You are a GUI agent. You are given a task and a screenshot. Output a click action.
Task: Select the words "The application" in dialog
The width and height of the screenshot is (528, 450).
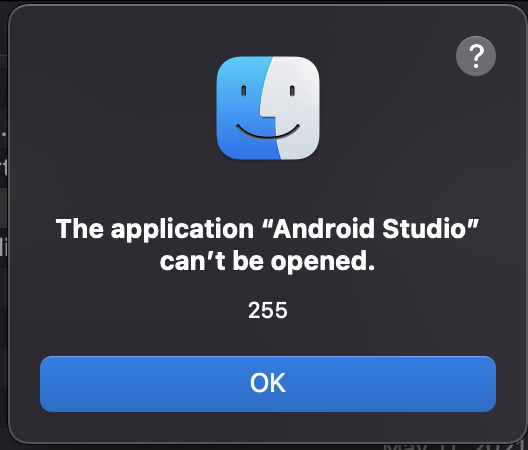tap(155, 229)
